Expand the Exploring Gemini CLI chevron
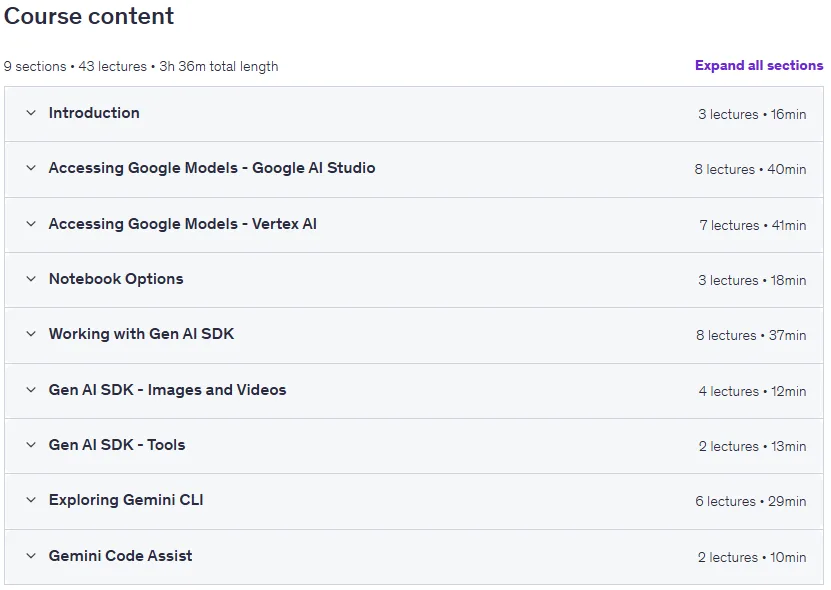This screenshot has width=831, height=590. (31, 500)
